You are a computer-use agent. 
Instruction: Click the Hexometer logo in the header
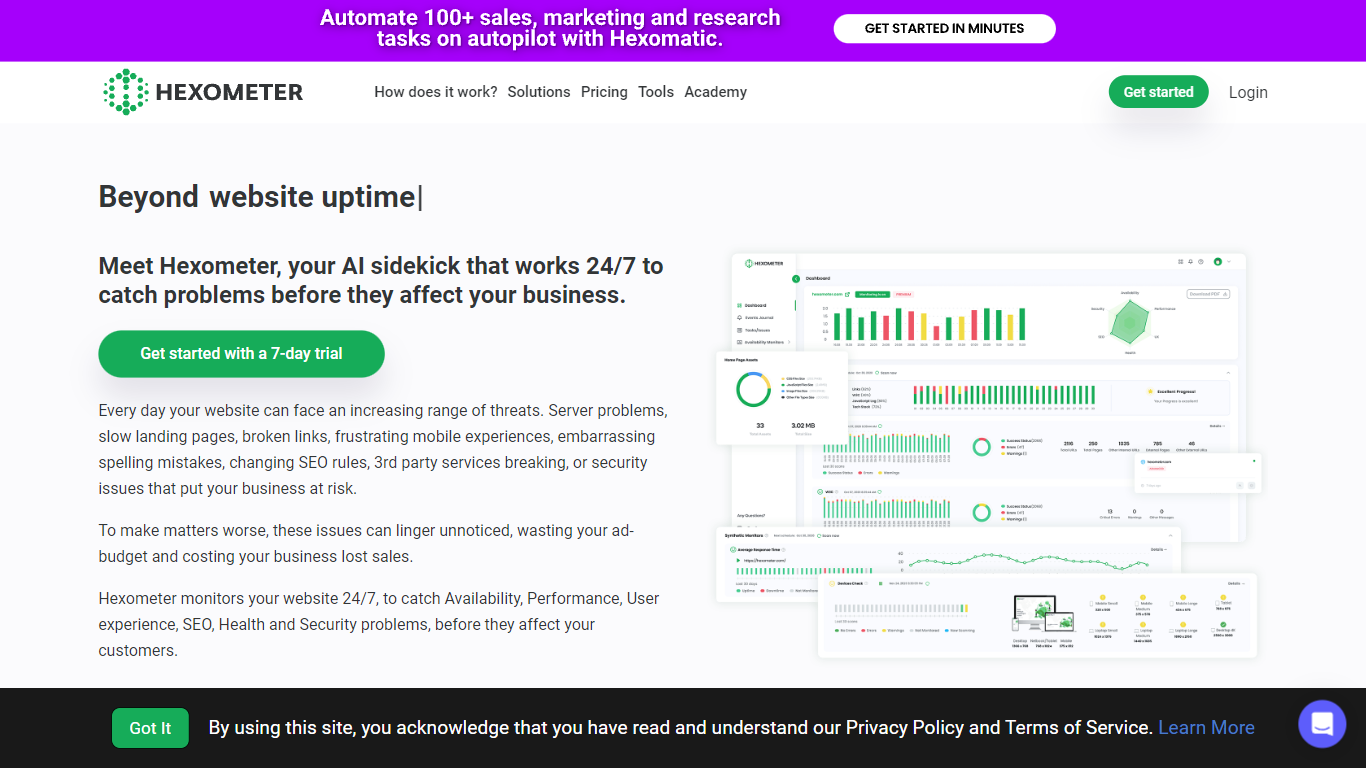pos(203,92)
